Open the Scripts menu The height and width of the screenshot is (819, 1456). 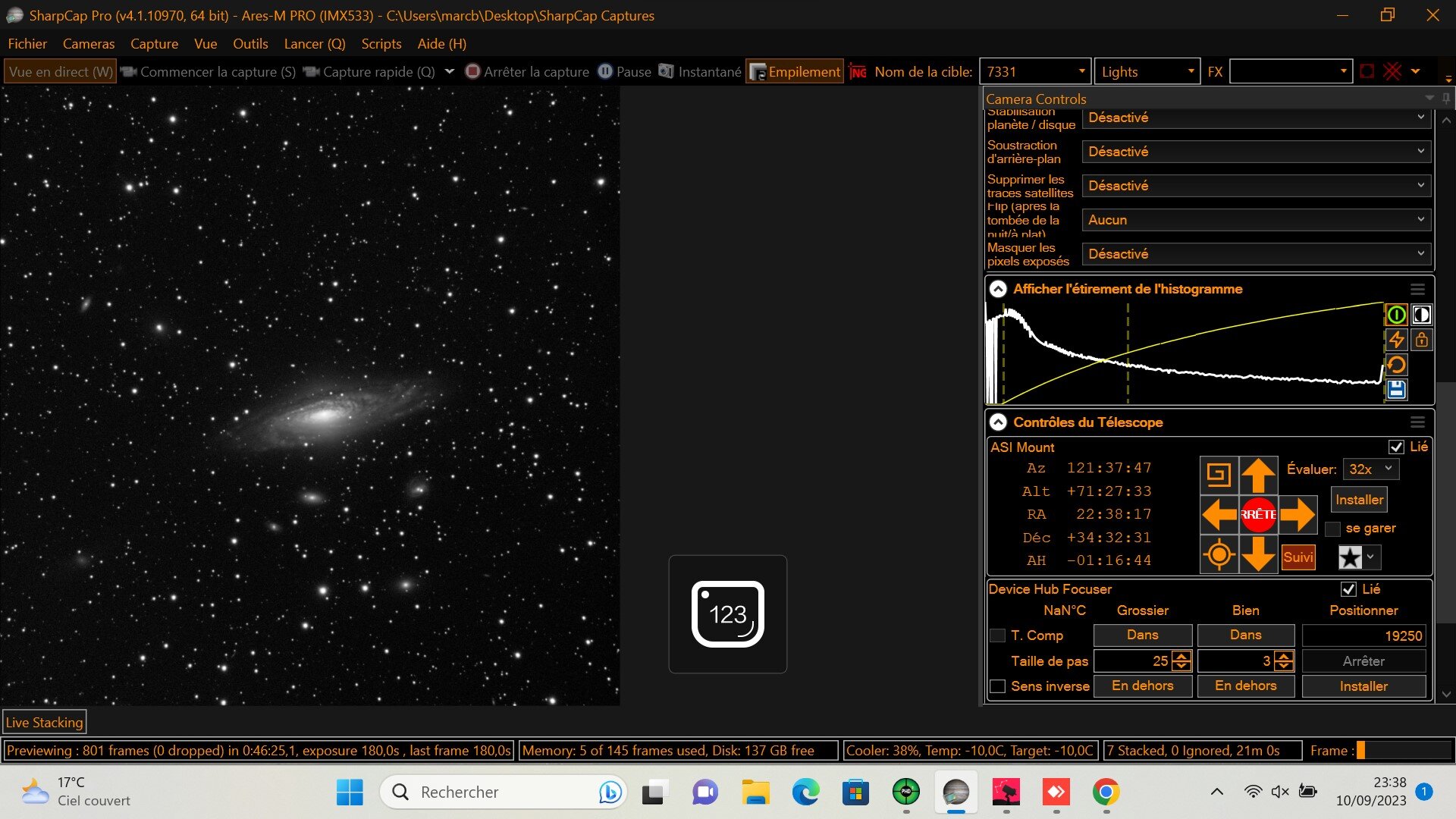point(381,44)
